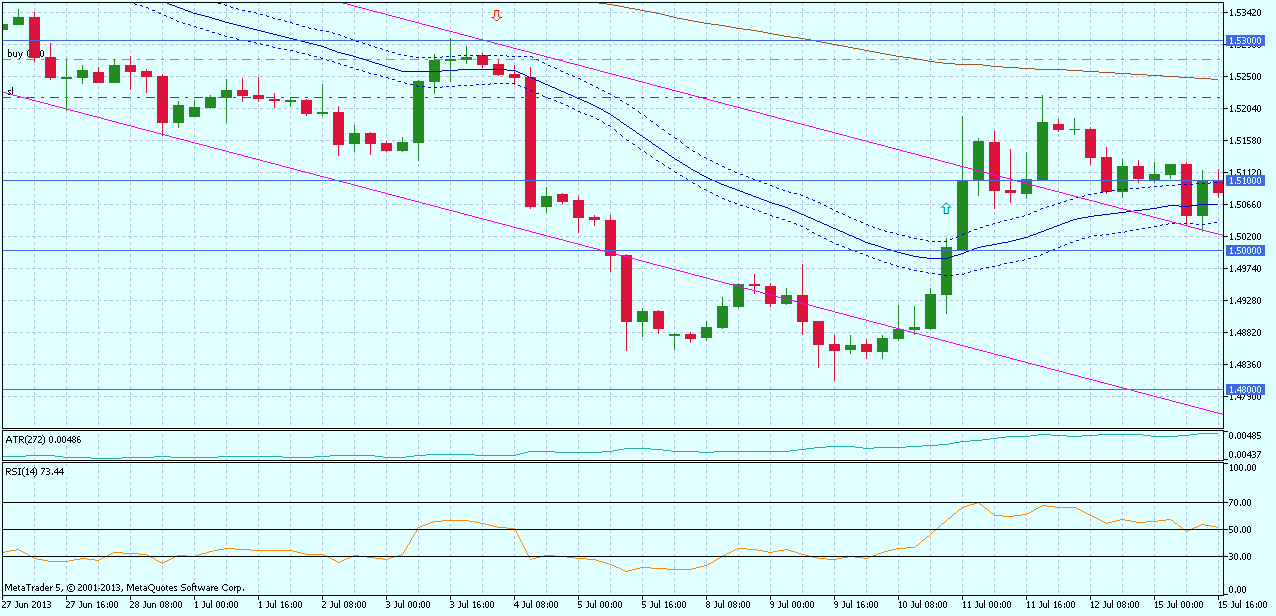
Task: Select the cyan up arrow buy marker
Action: click(x=946, y=208)
